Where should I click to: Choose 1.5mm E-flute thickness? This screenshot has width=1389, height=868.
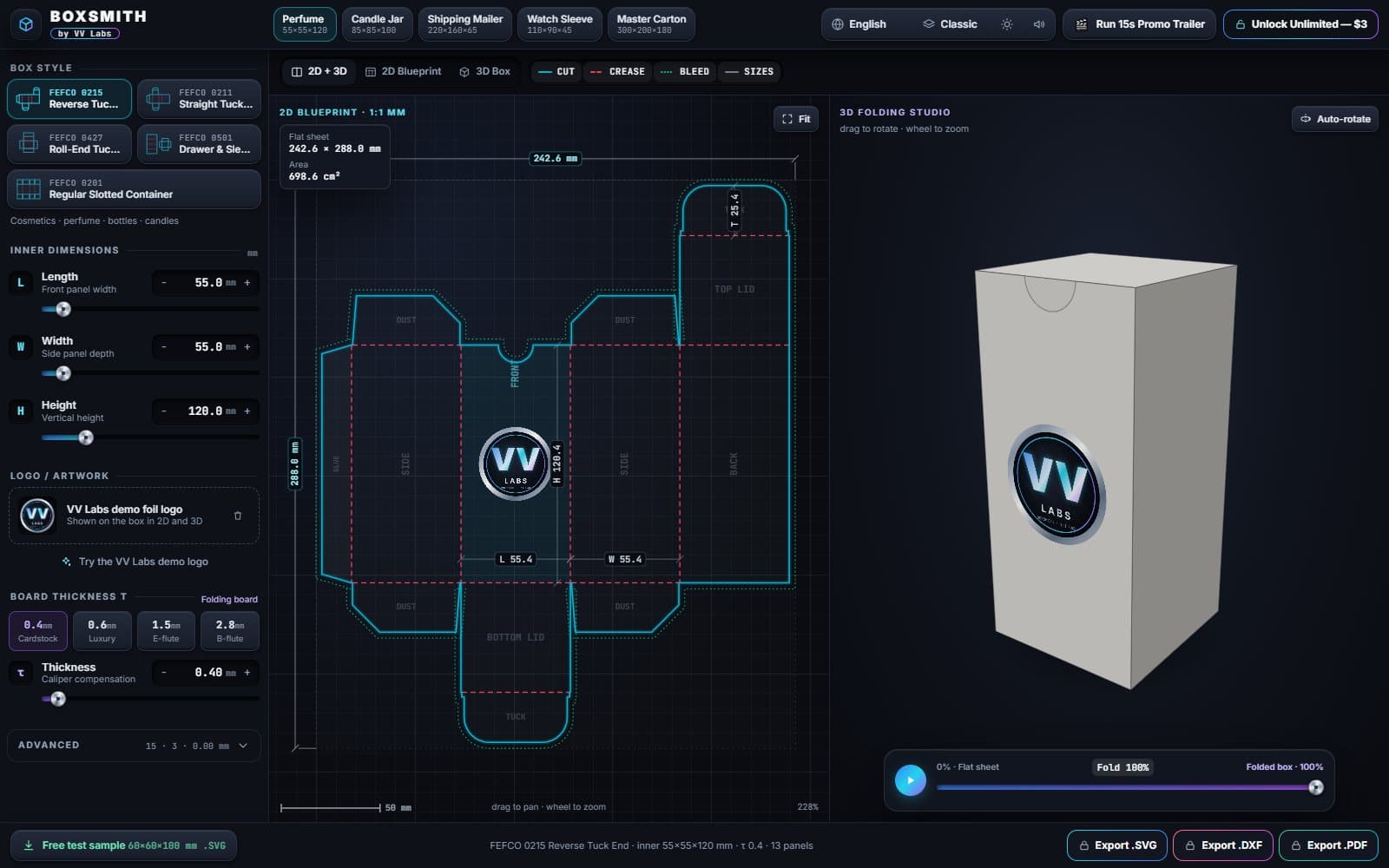click(166, 631)
